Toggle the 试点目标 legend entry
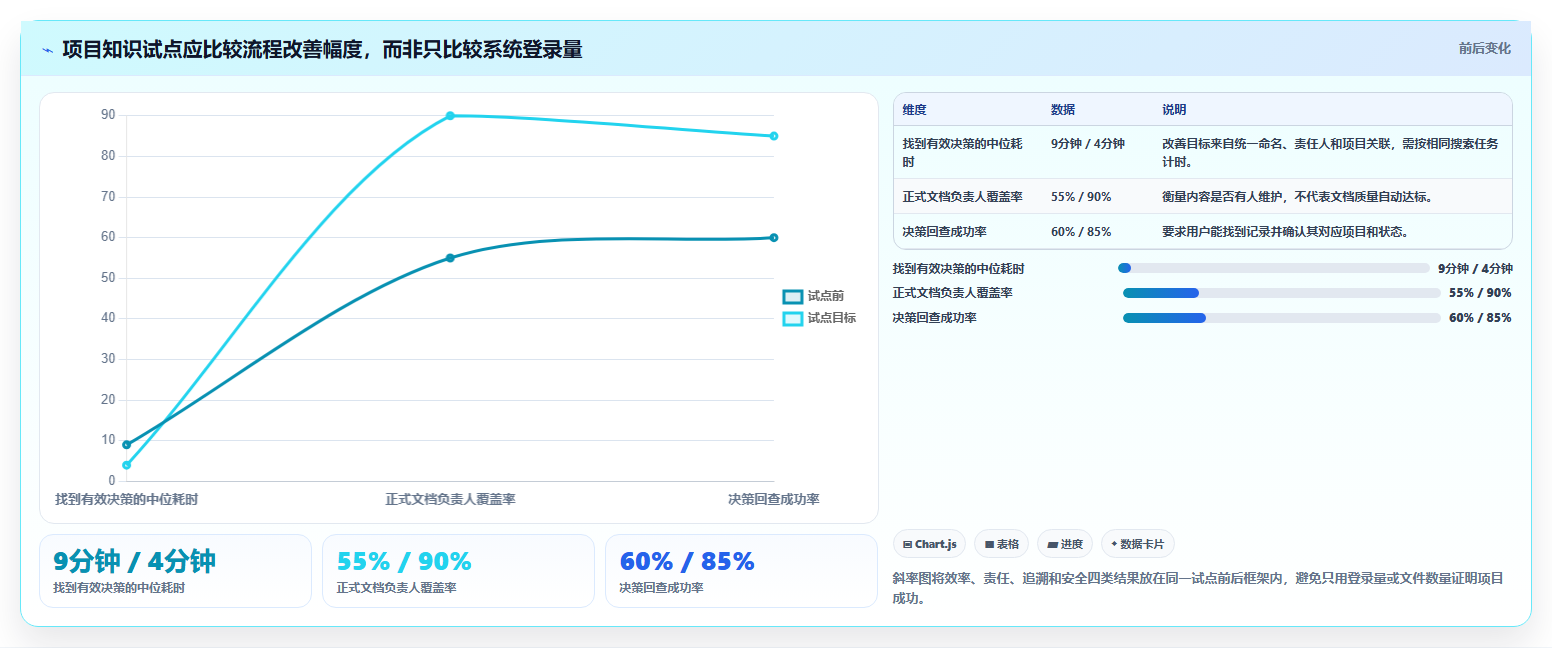The height and width of the screenshot is (648, 1552). pos(819,318)
